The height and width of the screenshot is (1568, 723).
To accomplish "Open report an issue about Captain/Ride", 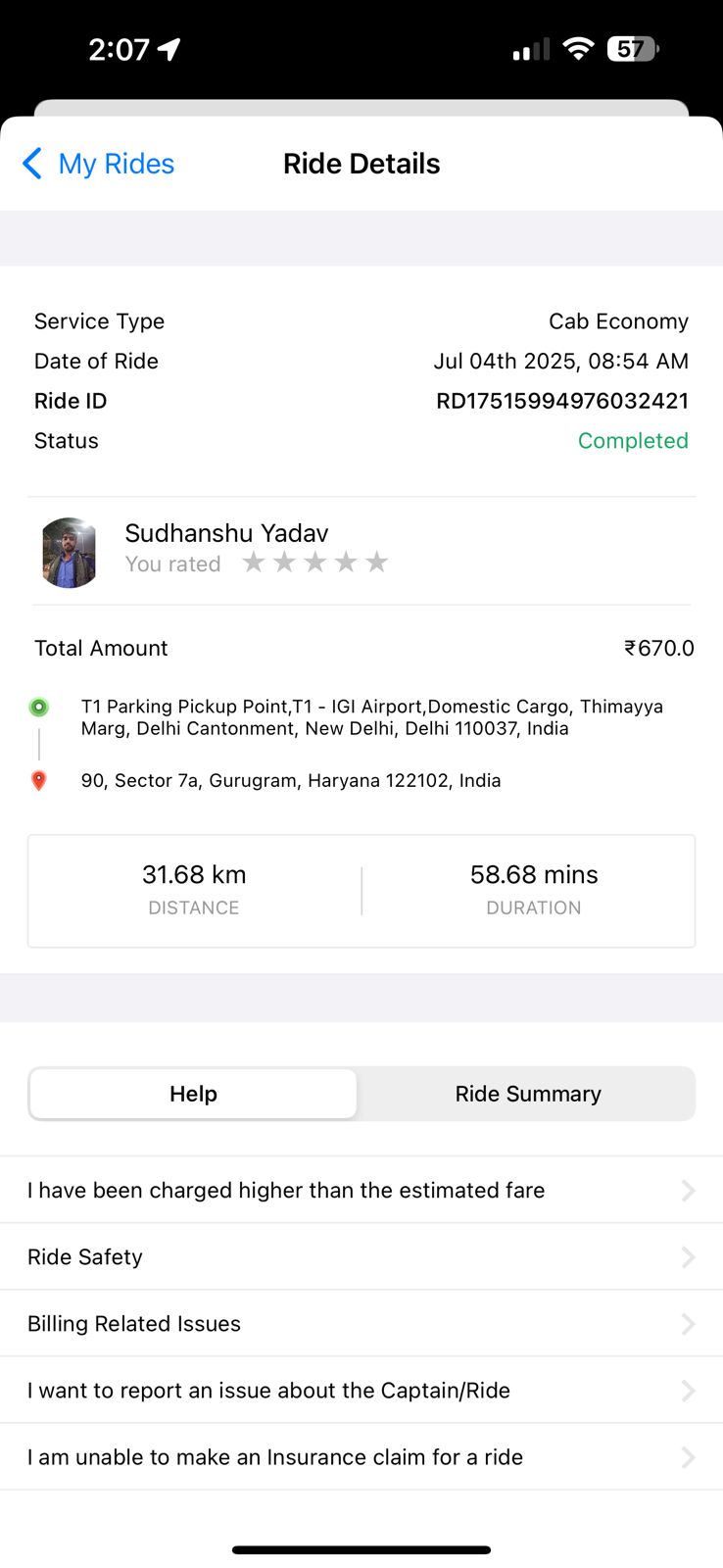I will point(268,1391).
